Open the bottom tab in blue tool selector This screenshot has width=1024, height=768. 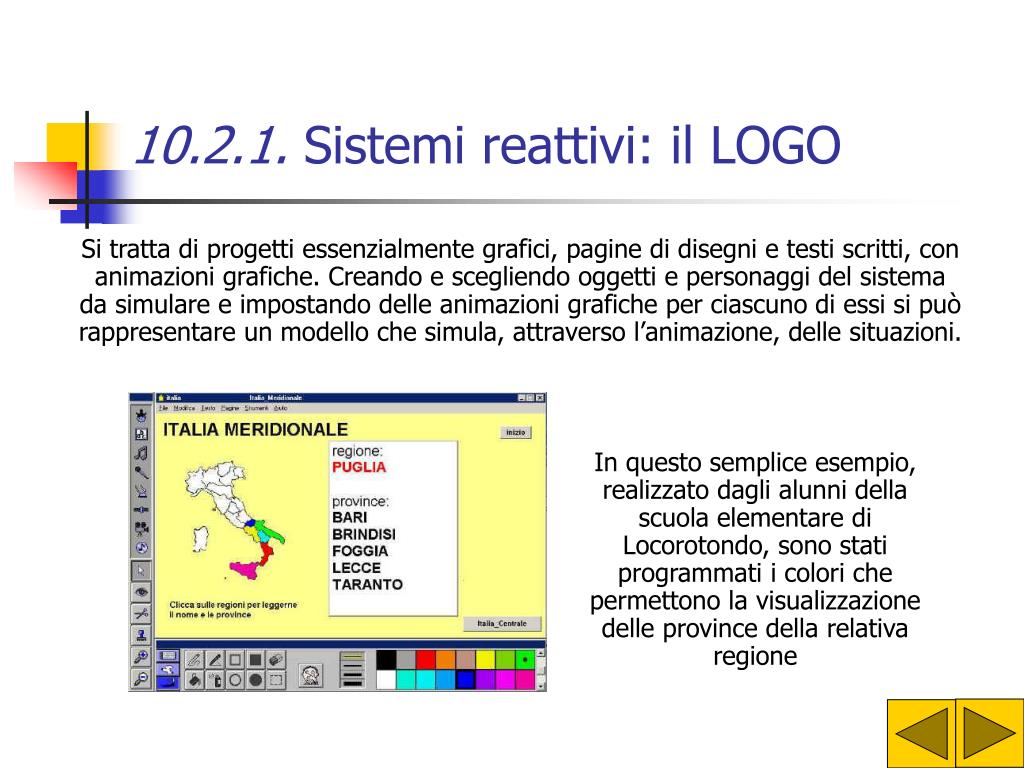(168, 682)
